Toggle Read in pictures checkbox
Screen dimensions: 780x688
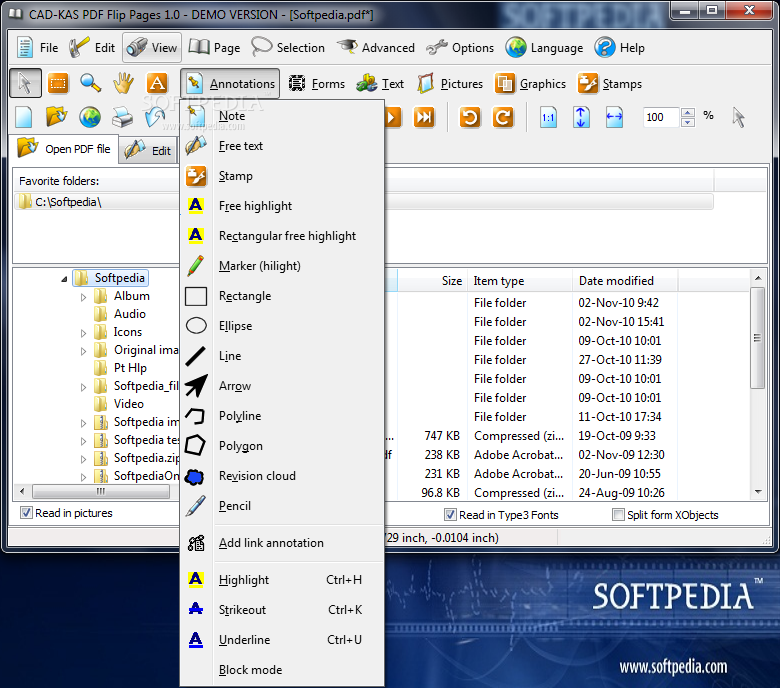(x=26, y=512)
